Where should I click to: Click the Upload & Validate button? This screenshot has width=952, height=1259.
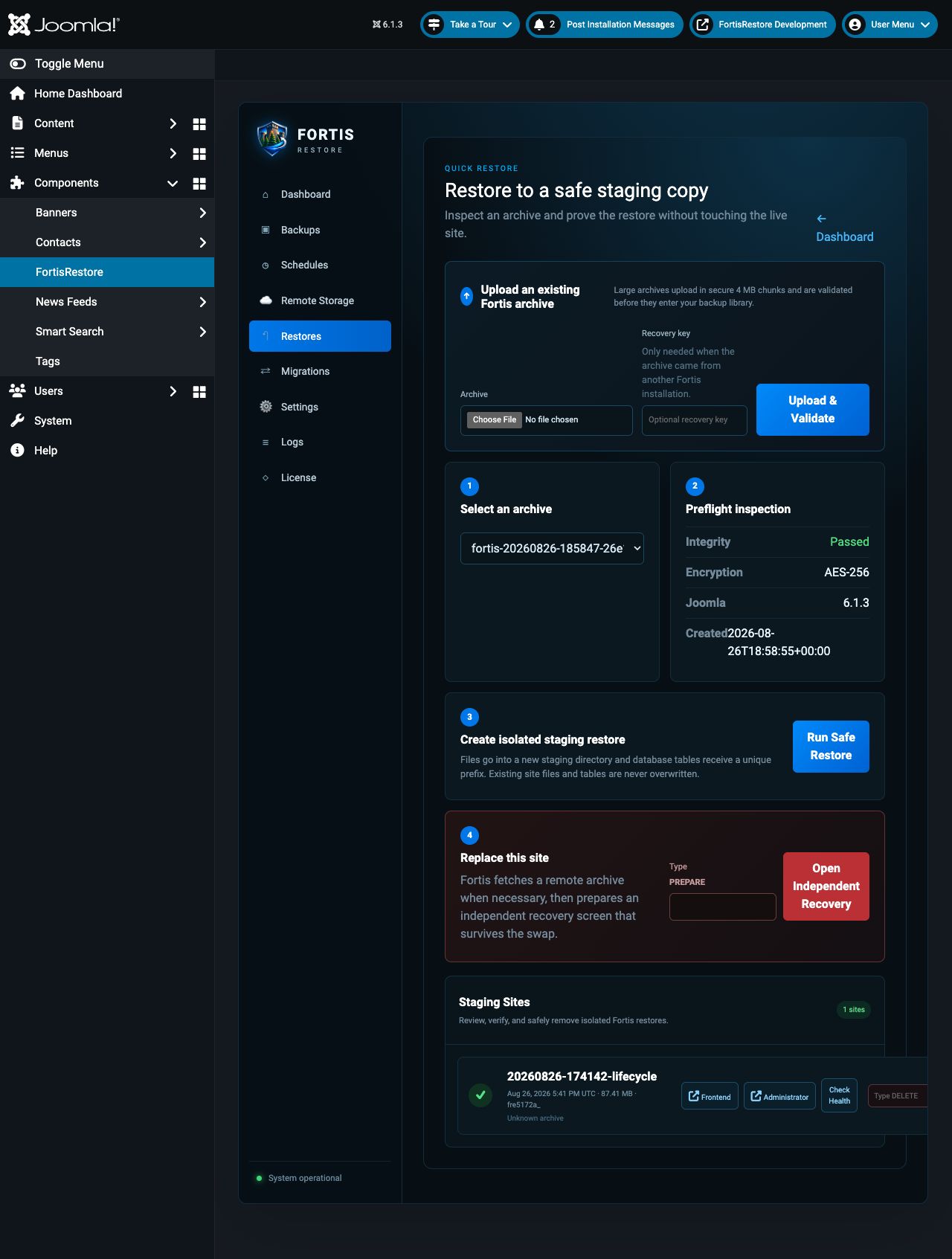point(813,410)
